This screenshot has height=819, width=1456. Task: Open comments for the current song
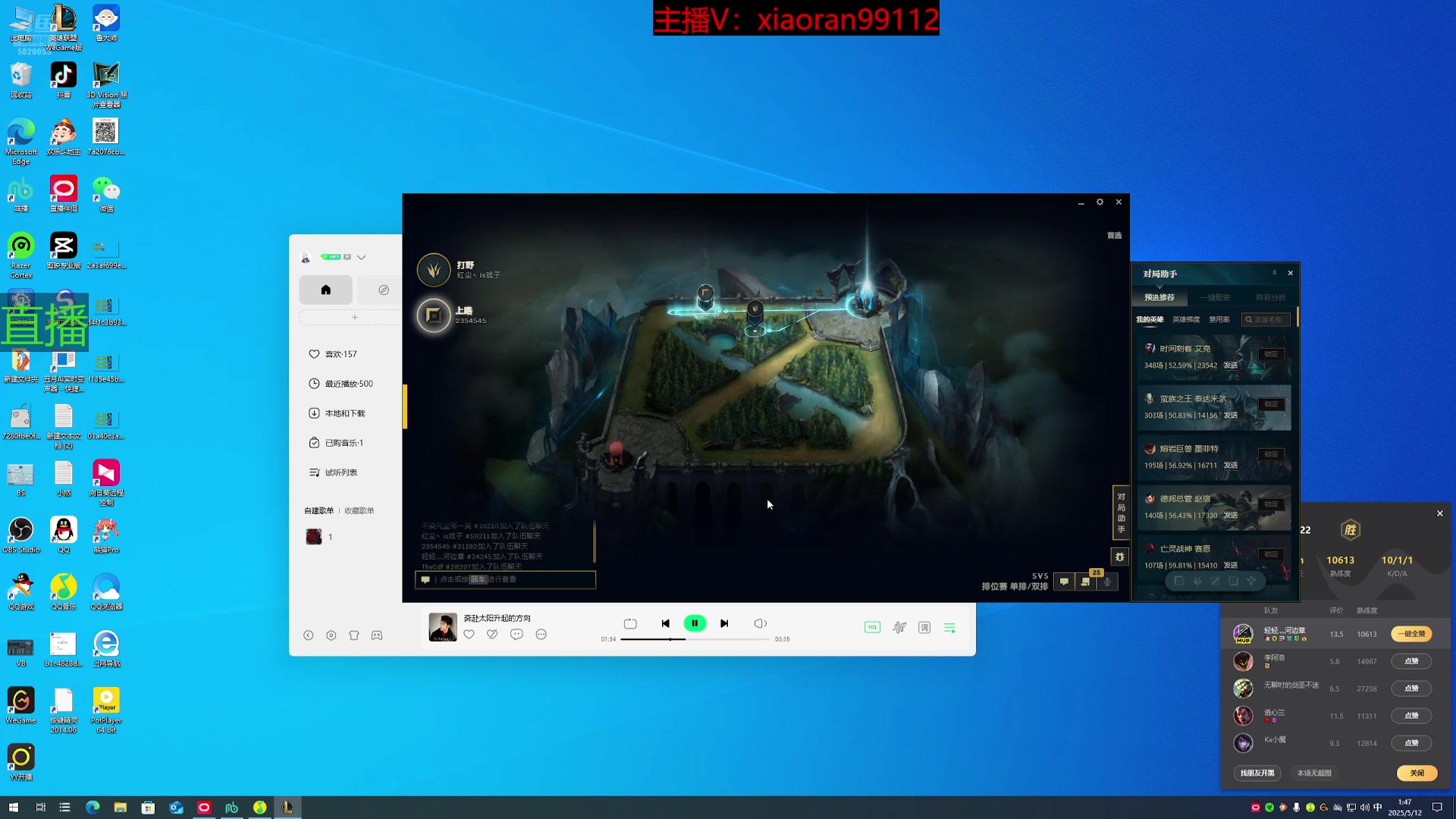[x=516, y=634]
